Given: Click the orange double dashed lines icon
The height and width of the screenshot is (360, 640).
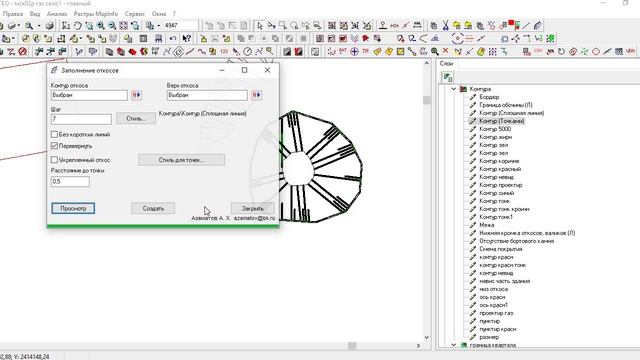Looking at the screenshot, I should tap(469, 38).
